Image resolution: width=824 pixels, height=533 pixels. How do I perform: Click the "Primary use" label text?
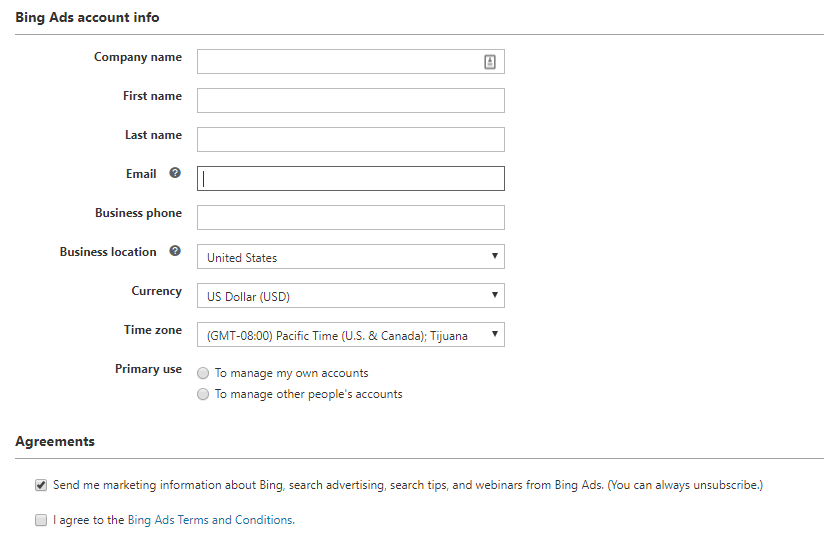148,369
